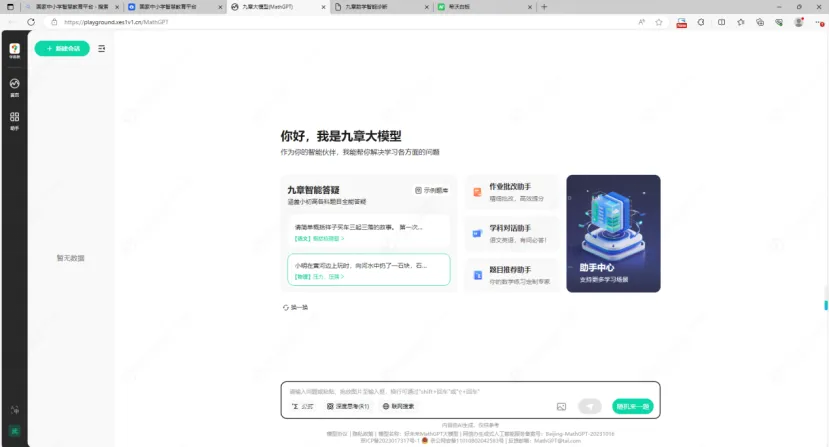The height and width of the screenshot is (447, 830).
Task: Switch to the second browser tab
Action: [175, 7]
